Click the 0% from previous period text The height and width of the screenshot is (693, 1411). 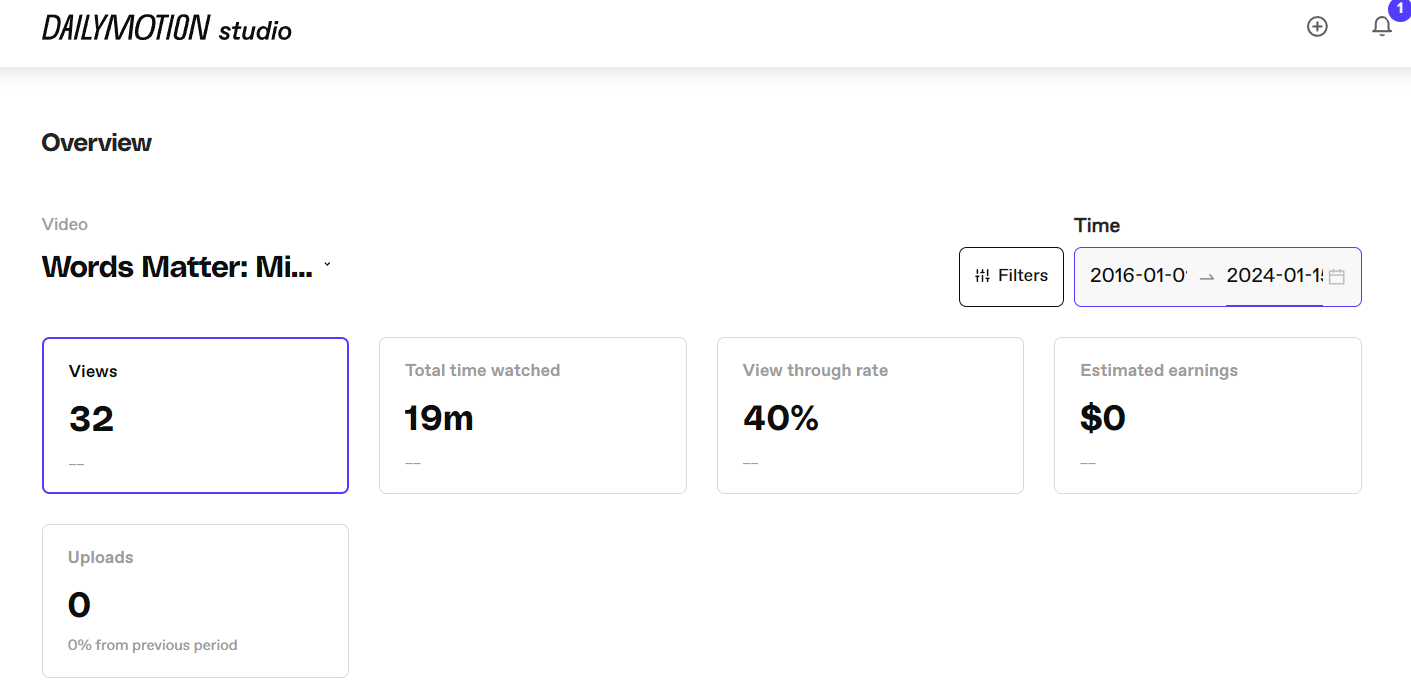click(x=153, y=645)
